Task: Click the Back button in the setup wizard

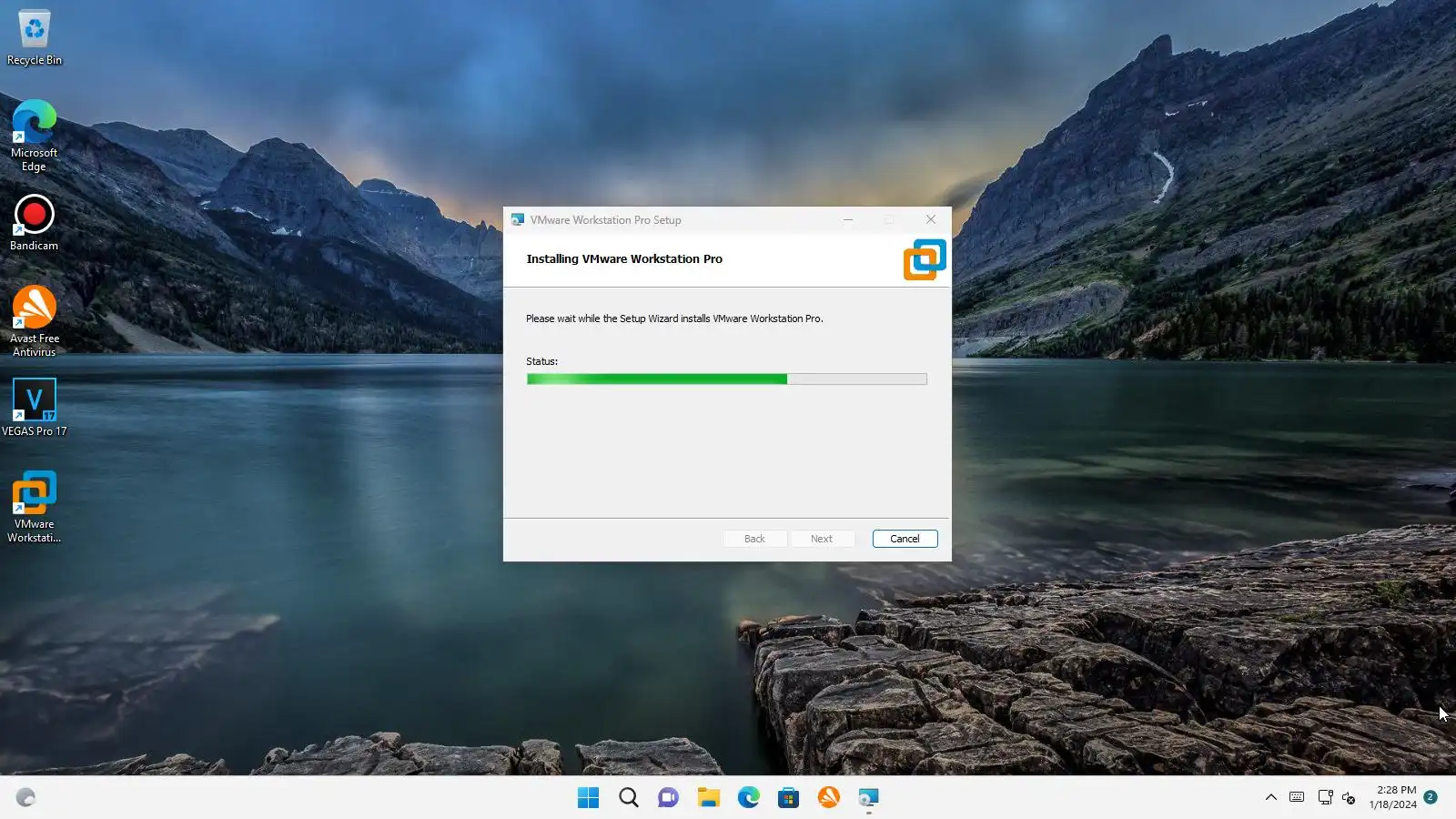Action: click(754, 539)
